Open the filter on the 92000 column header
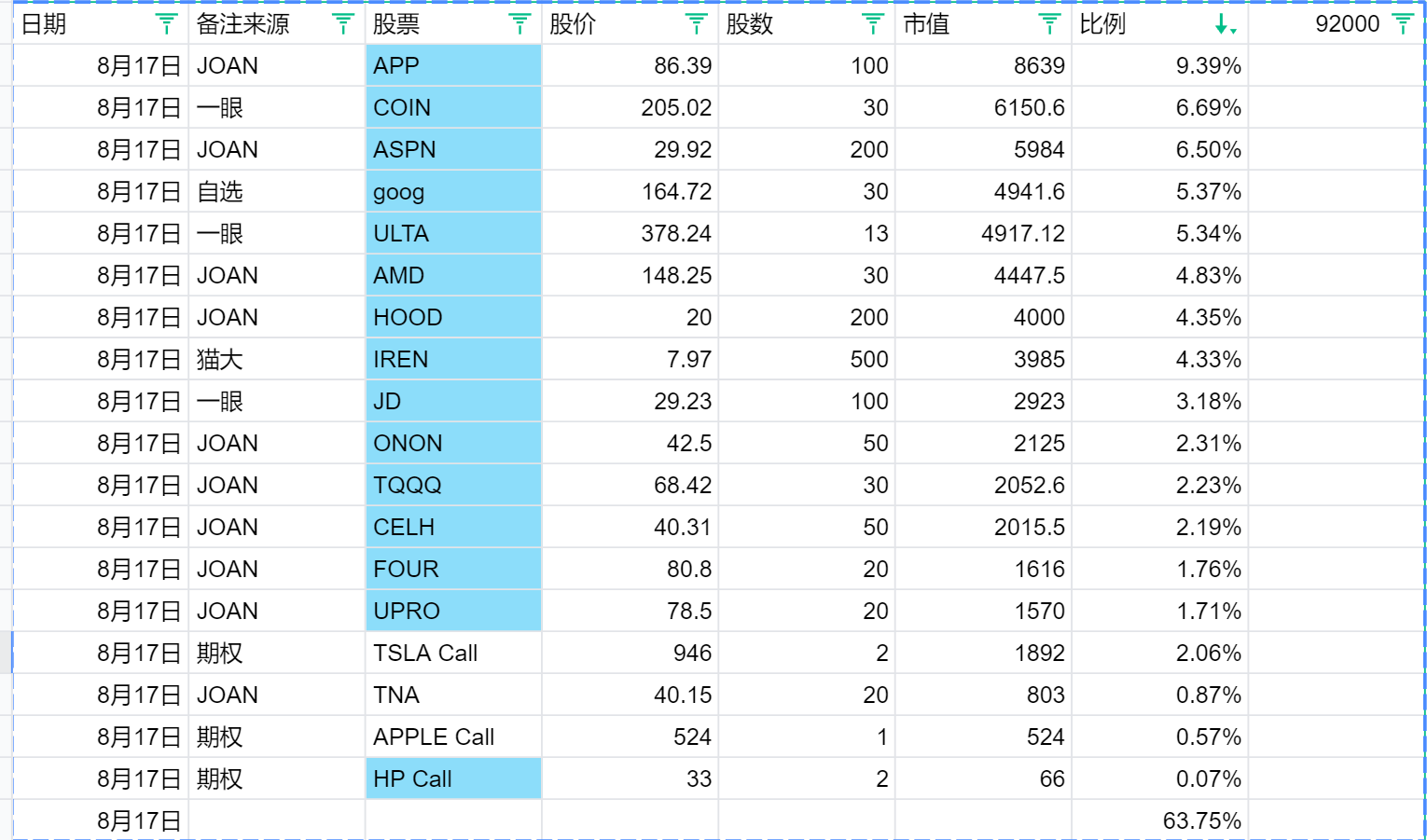 pos(1403,24)
